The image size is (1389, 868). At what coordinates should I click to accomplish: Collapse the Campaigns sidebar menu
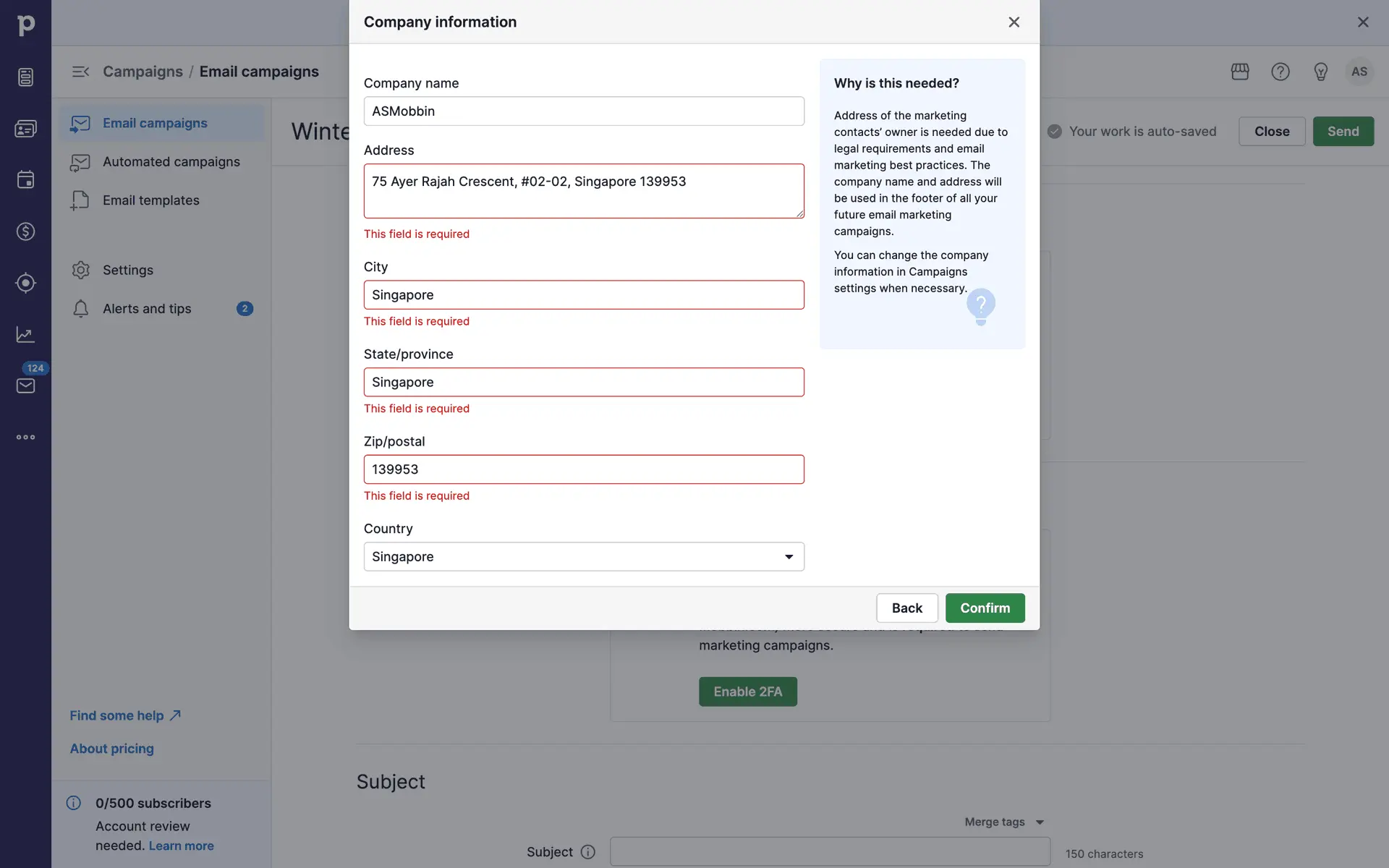click(x=80, y=72)
